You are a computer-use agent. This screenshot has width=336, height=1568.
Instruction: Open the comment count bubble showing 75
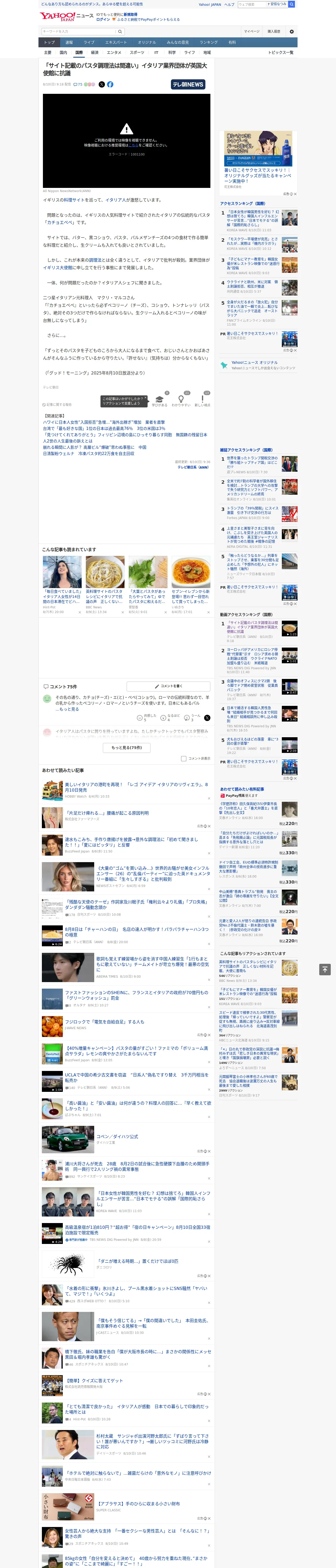[78, 85]
